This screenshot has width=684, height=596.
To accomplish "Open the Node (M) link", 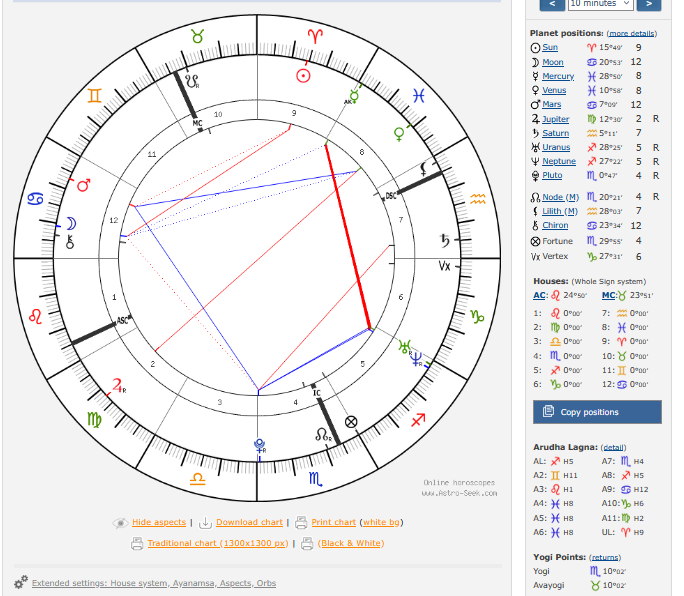I will (x=561, y=197).
